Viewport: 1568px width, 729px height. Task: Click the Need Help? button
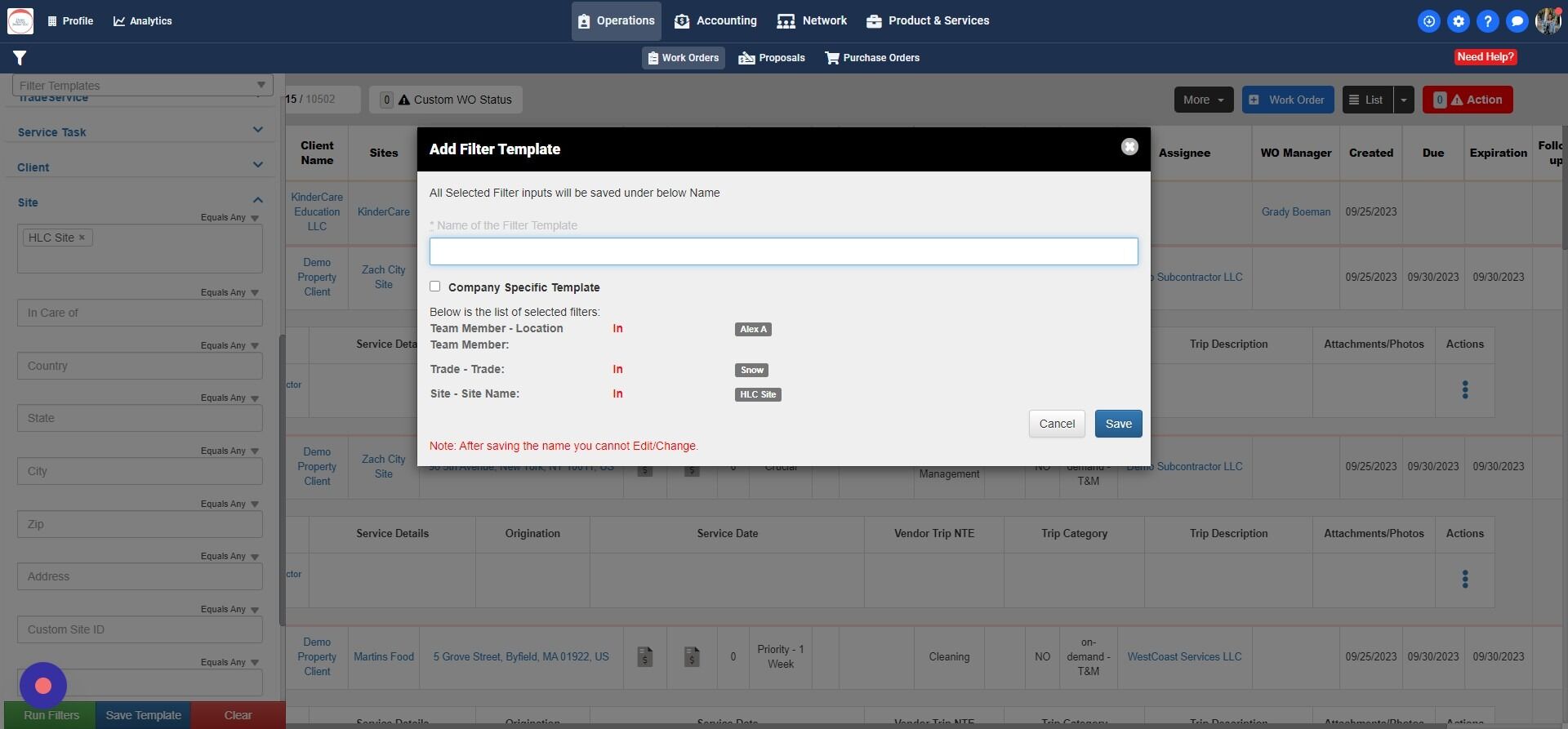coord(1486,57)
